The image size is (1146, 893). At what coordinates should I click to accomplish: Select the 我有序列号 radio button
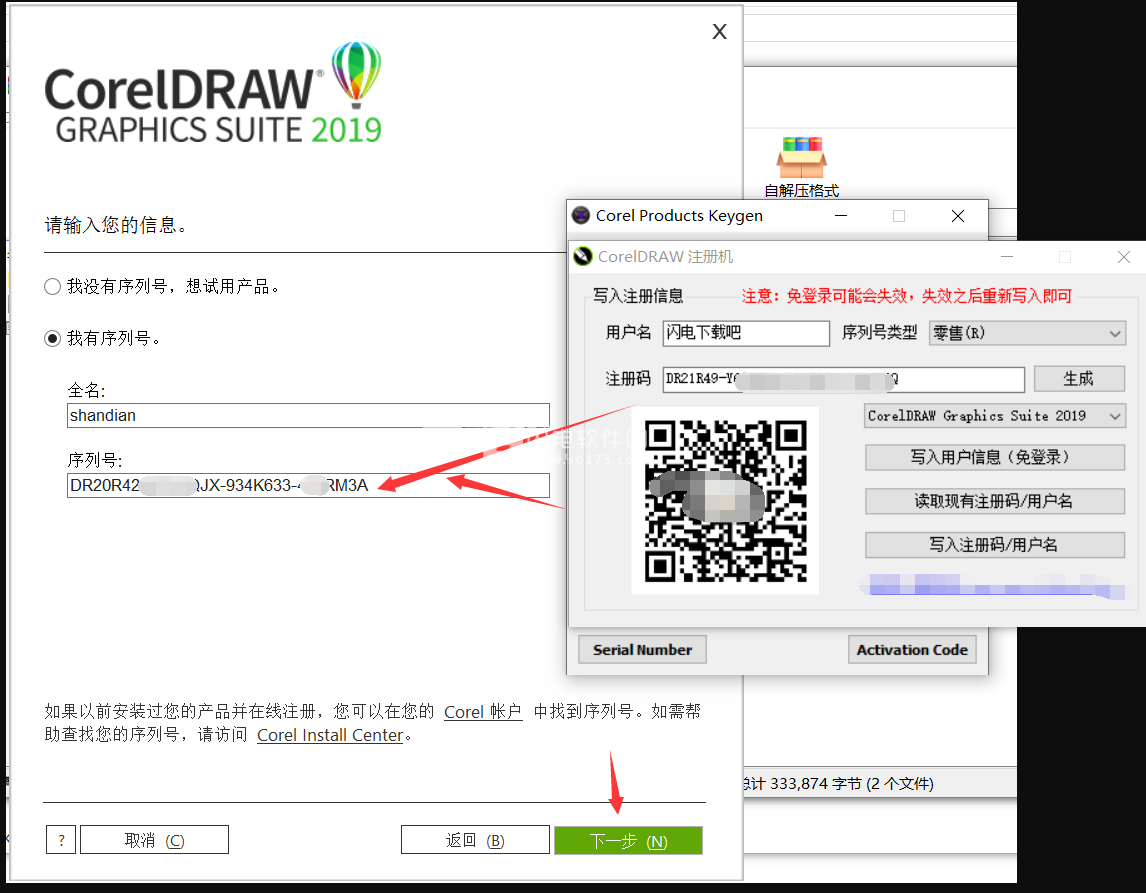52,338
